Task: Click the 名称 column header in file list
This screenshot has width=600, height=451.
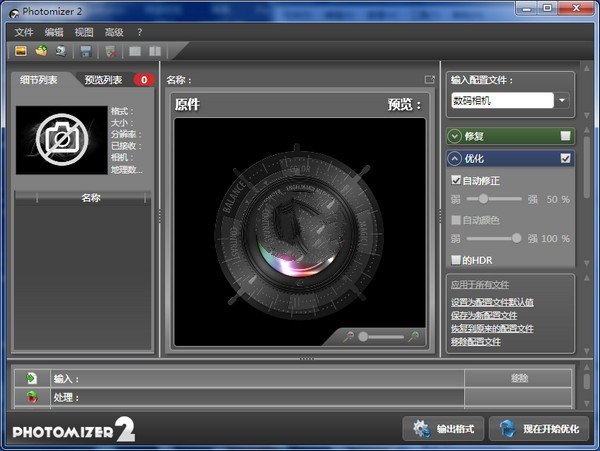Action: coord(91,198)
